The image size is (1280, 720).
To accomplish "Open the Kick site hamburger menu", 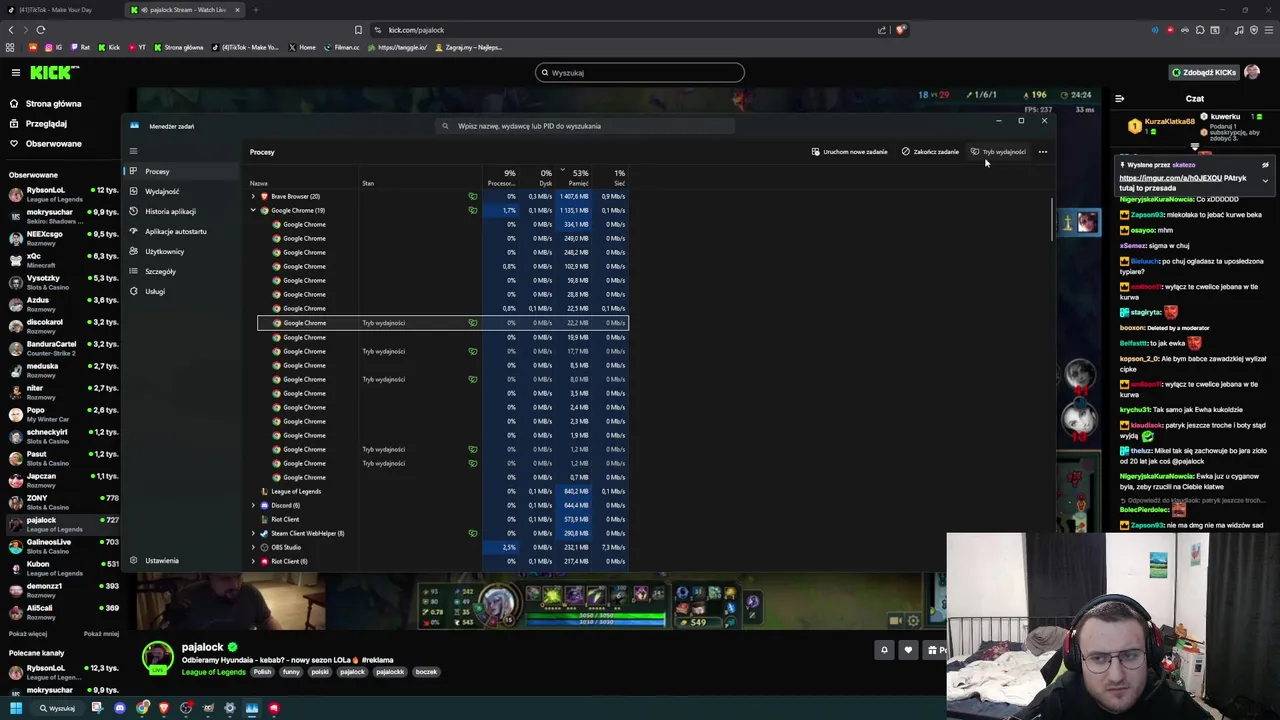I will [15, 72].
